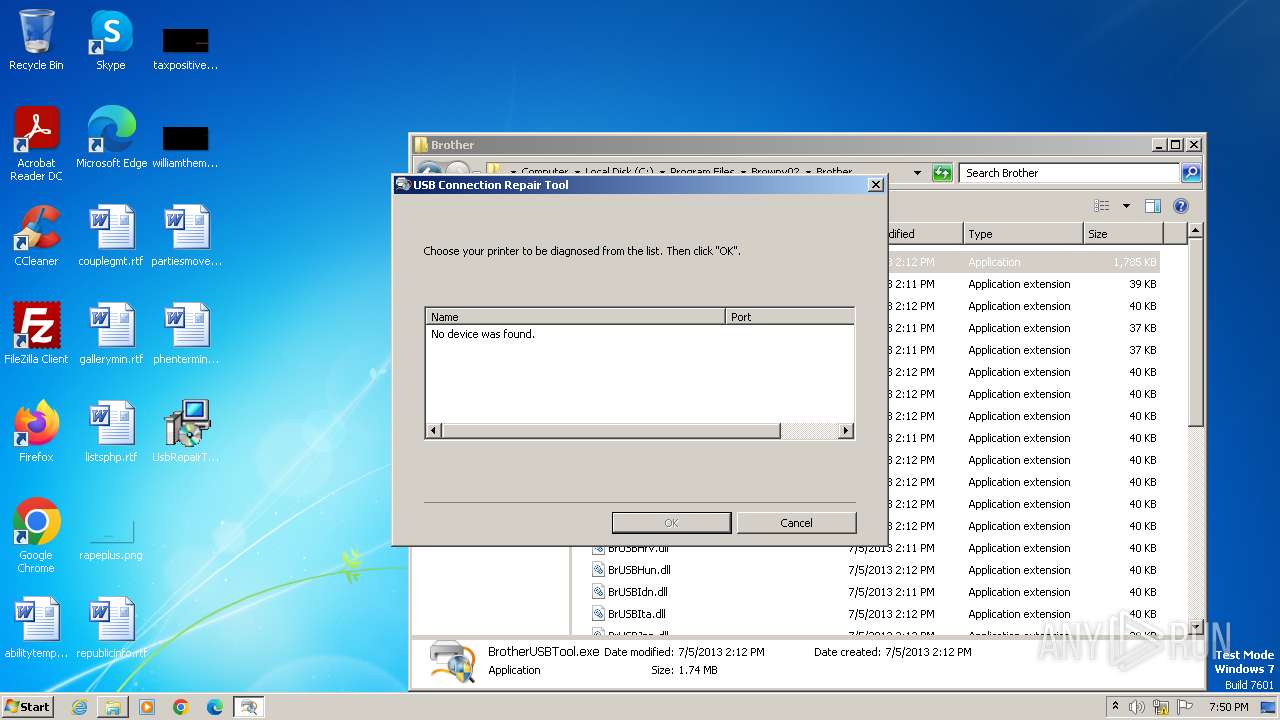Open gallerymin.rtf document icon
1280x720 pixels.
[x=111, y=334]
